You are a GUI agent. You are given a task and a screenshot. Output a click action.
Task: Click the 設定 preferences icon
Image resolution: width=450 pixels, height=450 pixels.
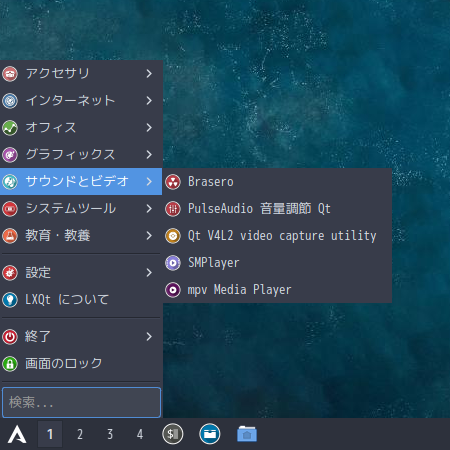(10, 273)
